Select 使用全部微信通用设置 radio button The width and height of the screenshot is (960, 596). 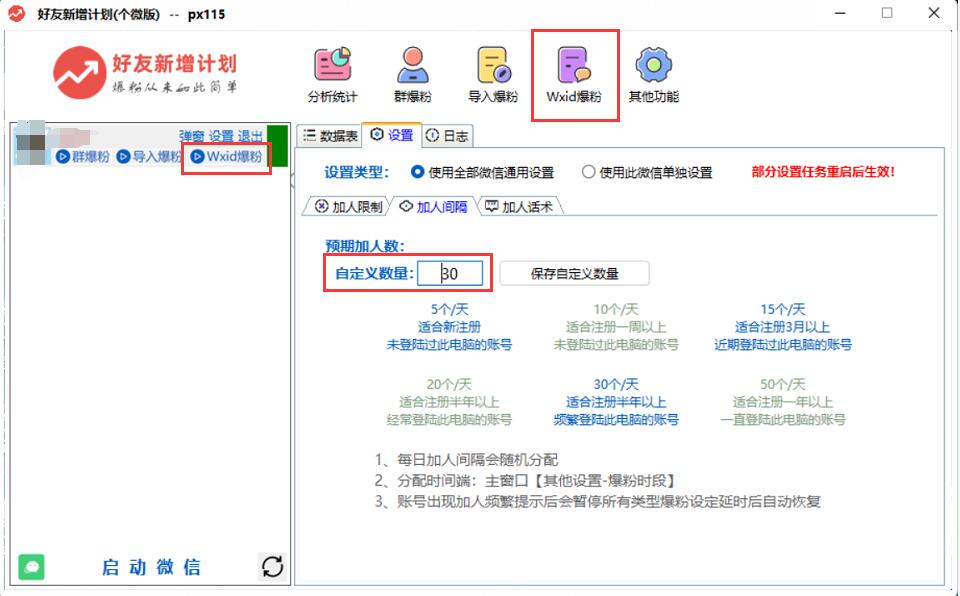pos(482,173)
